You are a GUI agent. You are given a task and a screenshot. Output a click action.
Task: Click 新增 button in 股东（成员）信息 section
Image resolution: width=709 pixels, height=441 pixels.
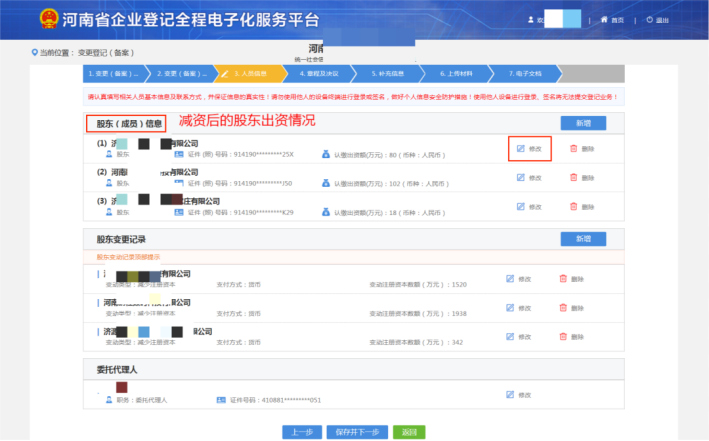[583, 123]
